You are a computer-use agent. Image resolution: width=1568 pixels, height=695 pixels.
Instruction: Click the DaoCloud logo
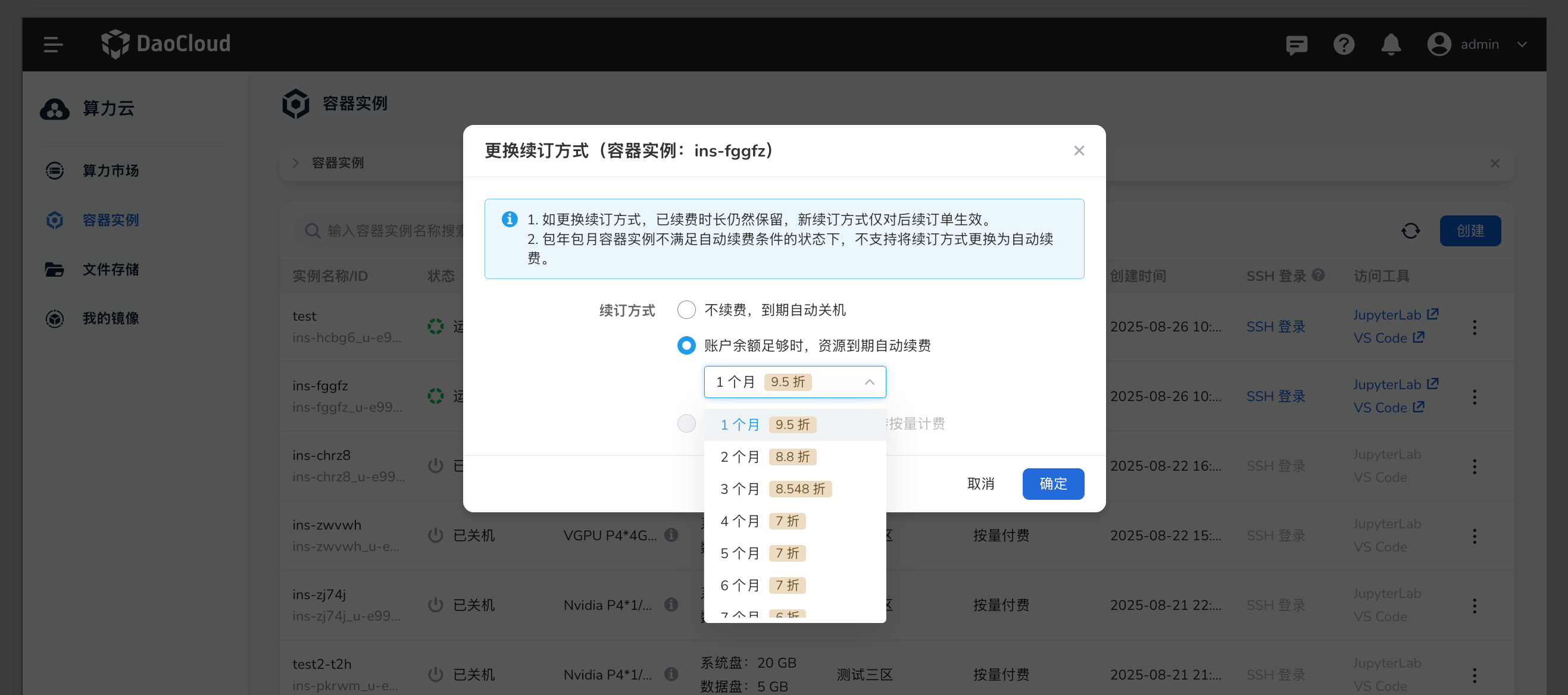(165, 43)
